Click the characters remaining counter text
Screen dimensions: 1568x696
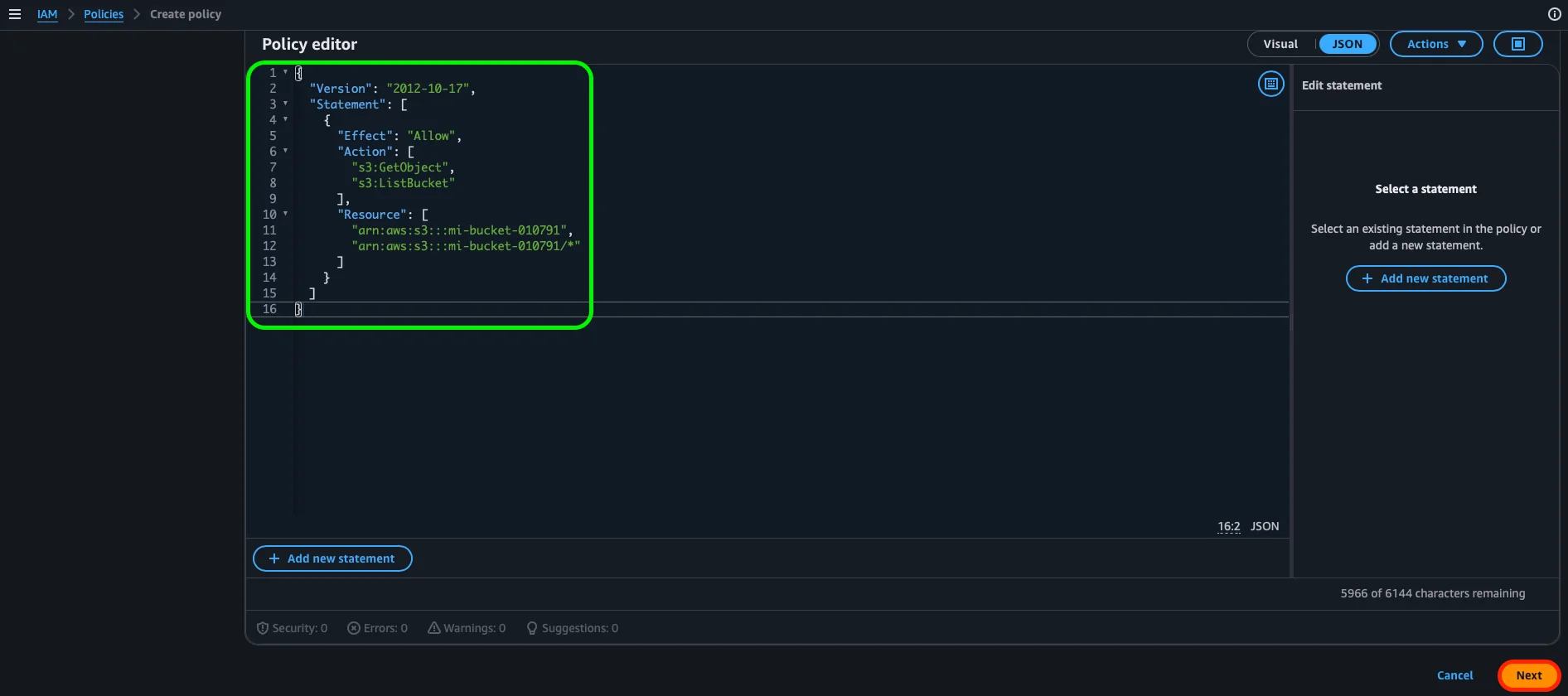(x=1432, y=593)
